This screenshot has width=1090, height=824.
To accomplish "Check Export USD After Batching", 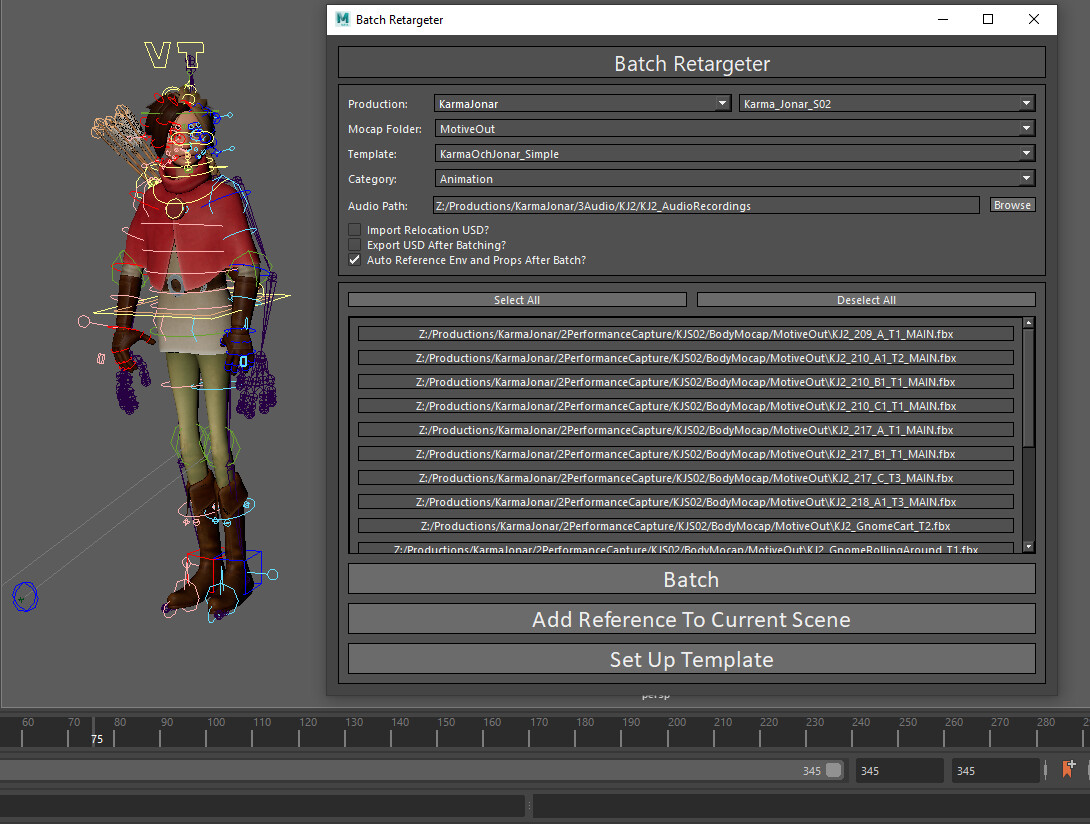I will (354, 244).
